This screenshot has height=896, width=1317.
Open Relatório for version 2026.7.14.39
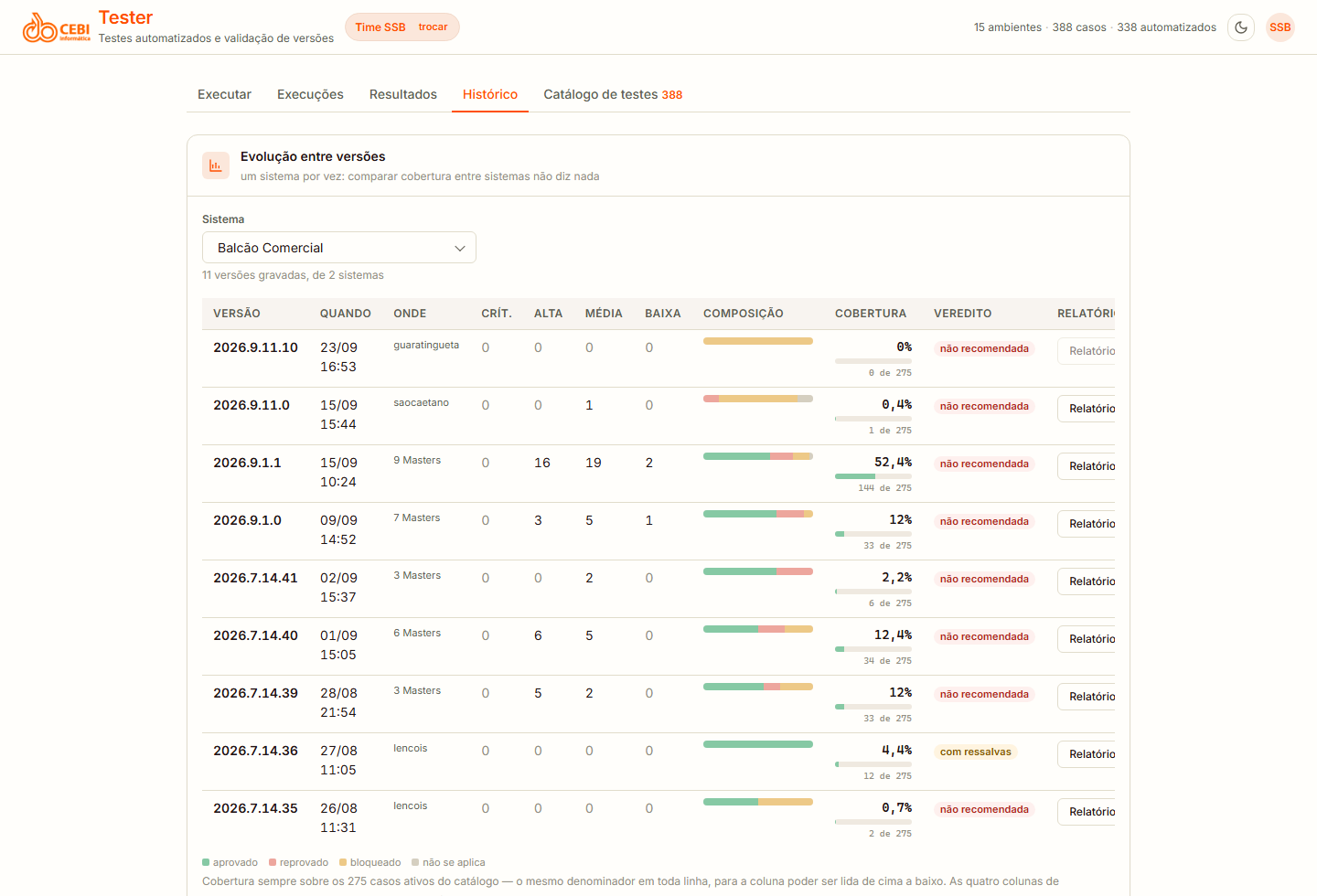click(x=1087, y=697)
